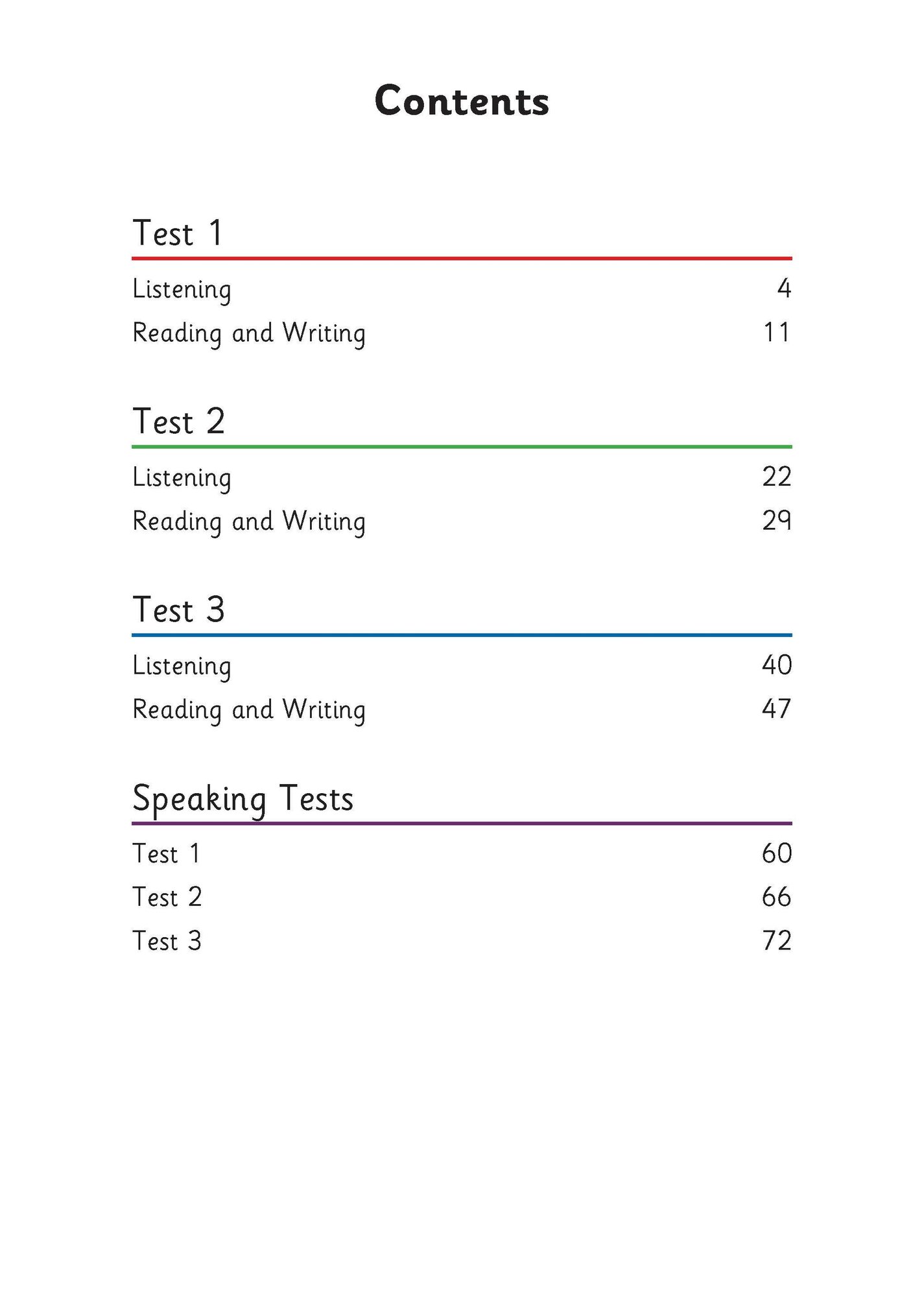Click page number 22
This screenshot has width=924, height=1297.
pyautogui.click(x=777, y=477)
